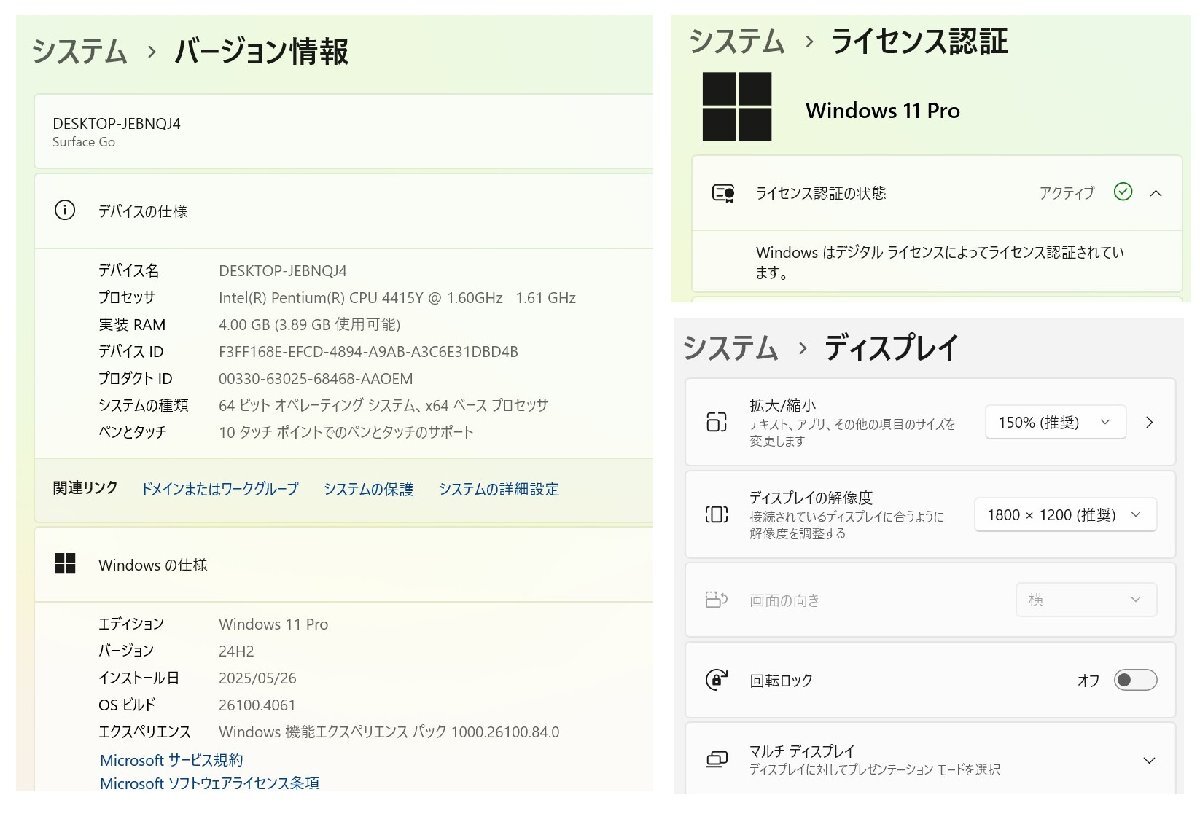Viewport: 1200px width, 819px height.
Task: Click the green check mark next to アクティブ
Action: (1123, 192)
